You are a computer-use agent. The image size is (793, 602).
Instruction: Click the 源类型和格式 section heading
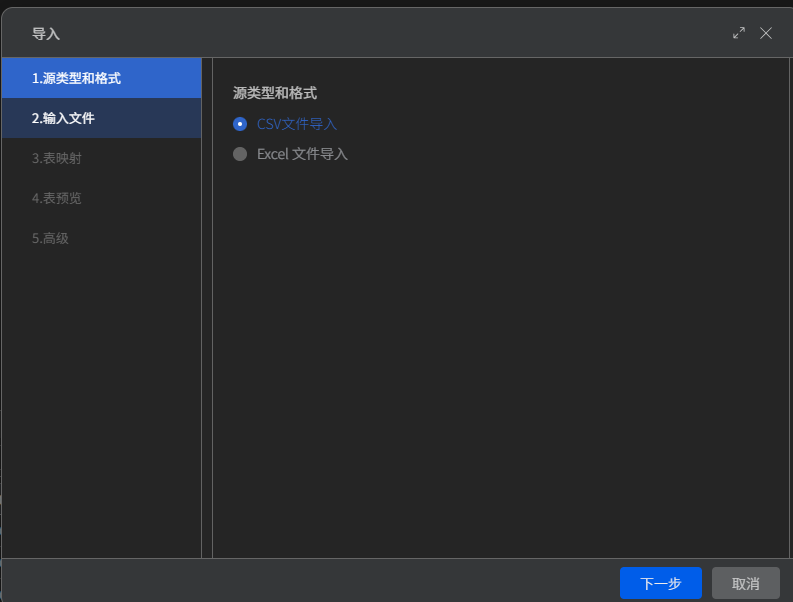click(275, 93)
